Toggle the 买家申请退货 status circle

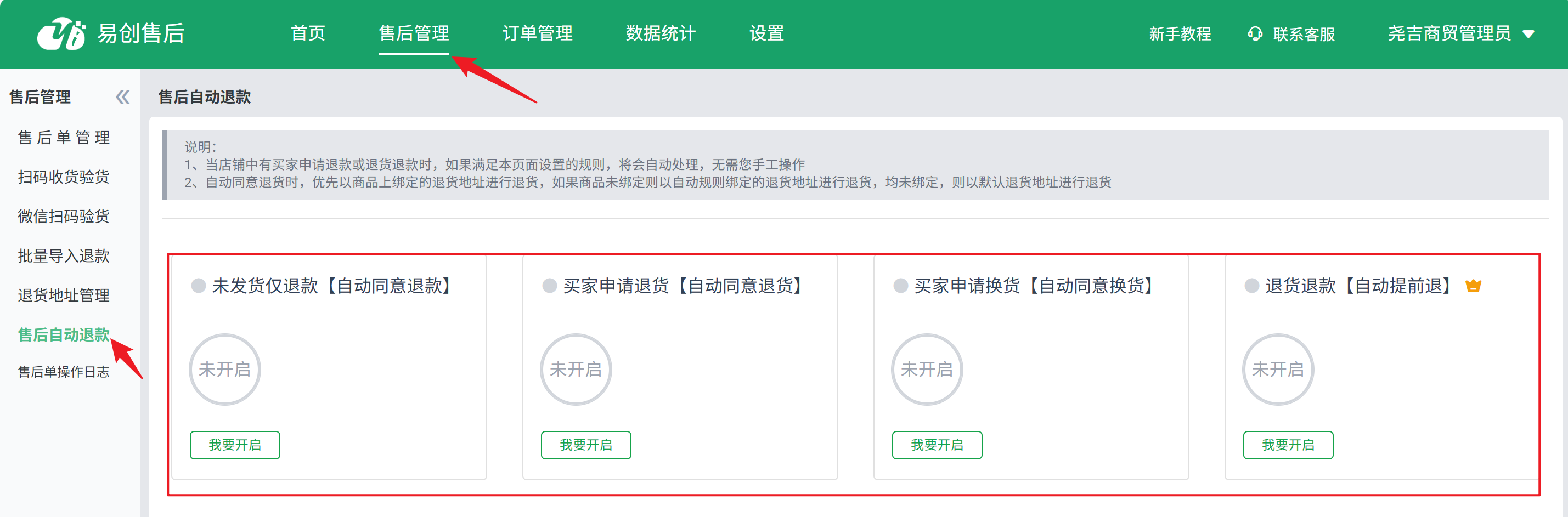coord(576,369)
